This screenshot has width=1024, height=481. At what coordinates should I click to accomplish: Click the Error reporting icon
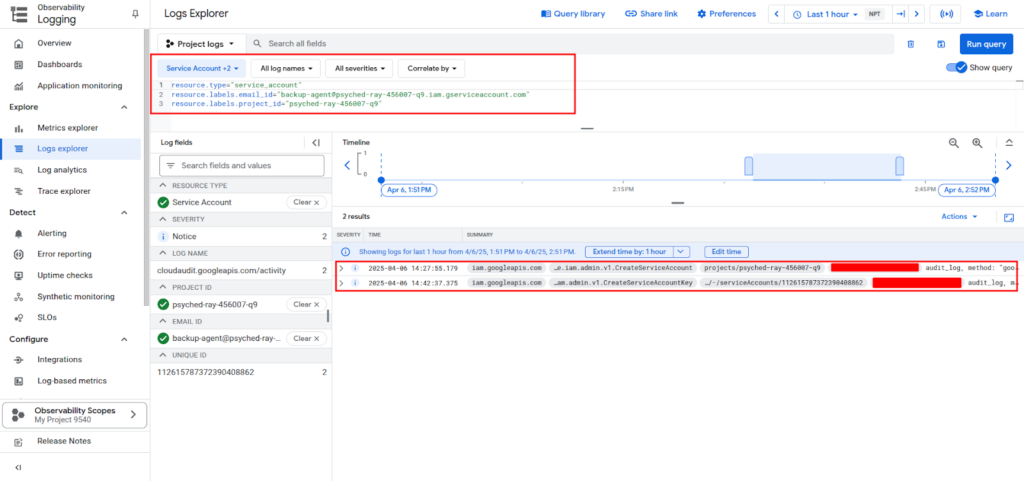(19, 255)
